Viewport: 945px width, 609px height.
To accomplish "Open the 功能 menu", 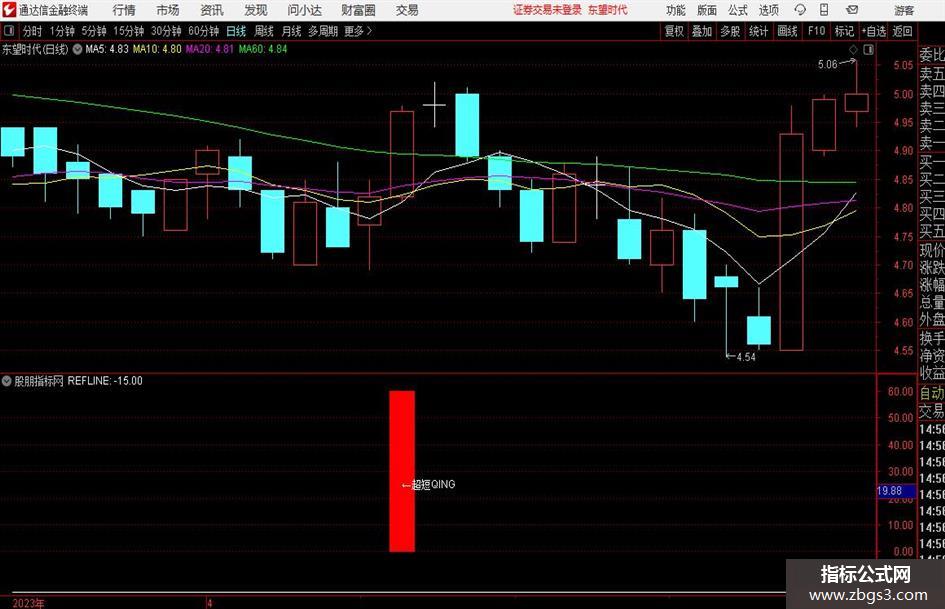I will pos(676,10).
